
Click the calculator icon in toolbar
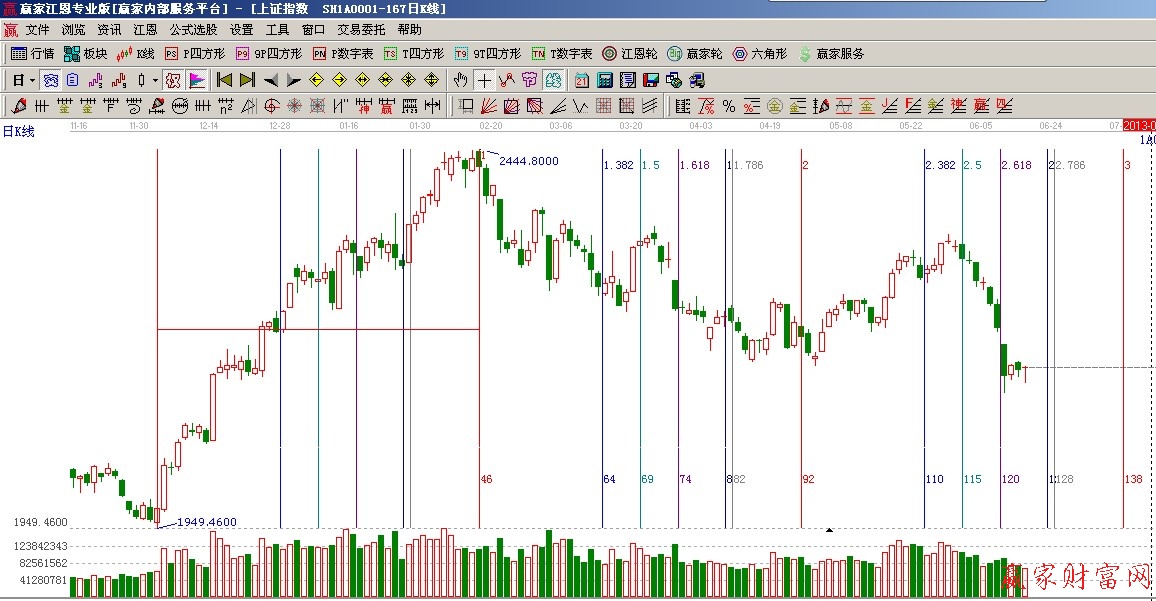coord(606,80)
